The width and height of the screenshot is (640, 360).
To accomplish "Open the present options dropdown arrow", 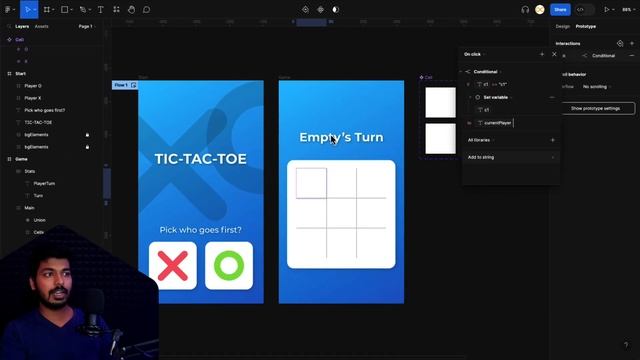I will pos(613,10).
